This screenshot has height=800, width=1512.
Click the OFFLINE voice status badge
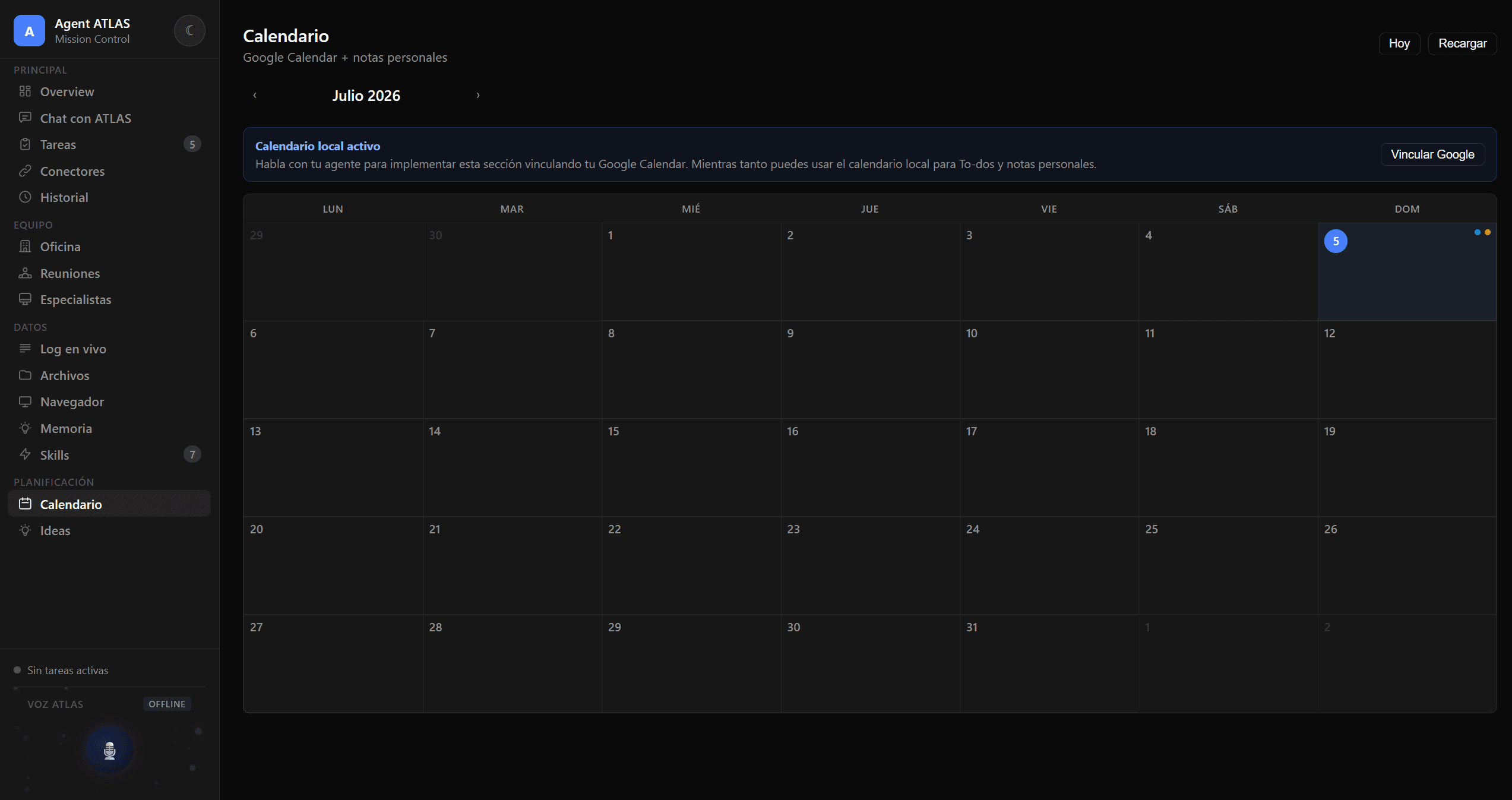pyautogui.click(x=167, y=704)
